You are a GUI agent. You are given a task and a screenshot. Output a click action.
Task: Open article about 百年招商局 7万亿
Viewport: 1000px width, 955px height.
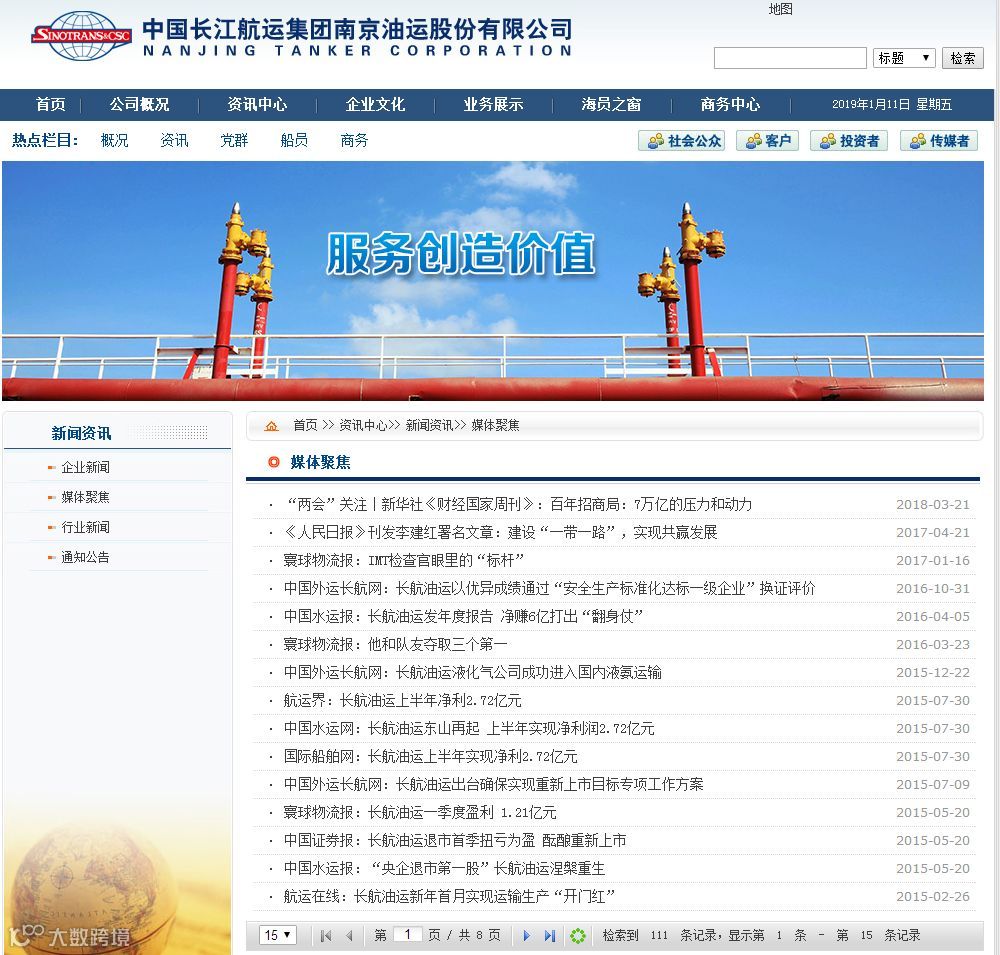(x=517, y=505)
